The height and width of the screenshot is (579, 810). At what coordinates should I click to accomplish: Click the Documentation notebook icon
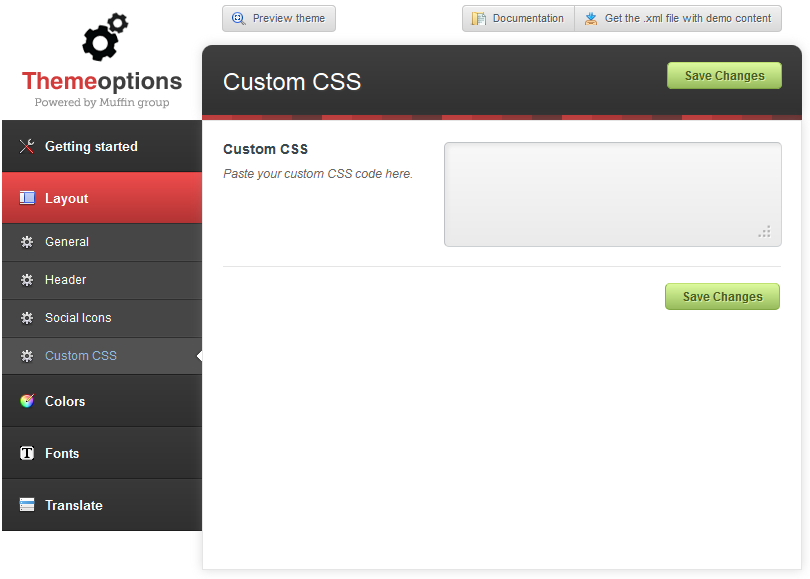click(478, 19)
